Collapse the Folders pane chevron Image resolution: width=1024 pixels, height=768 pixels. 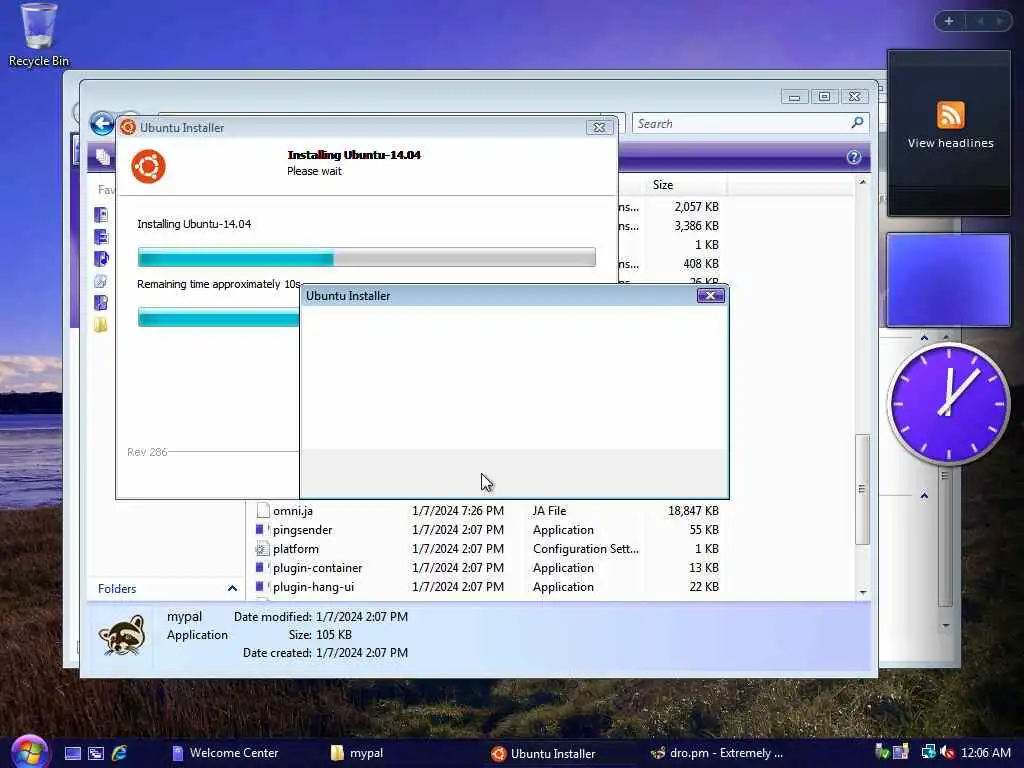(x=232, y=588)
